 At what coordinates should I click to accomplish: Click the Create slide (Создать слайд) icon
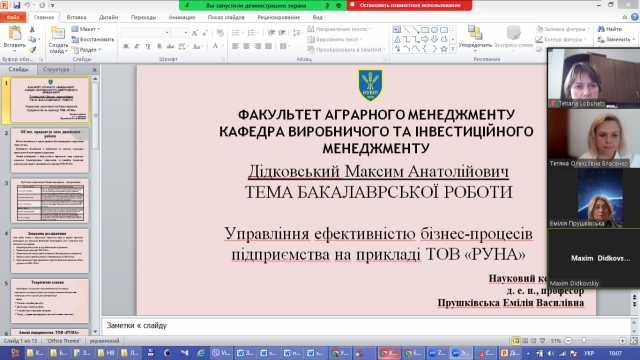(x=58, y=33)
